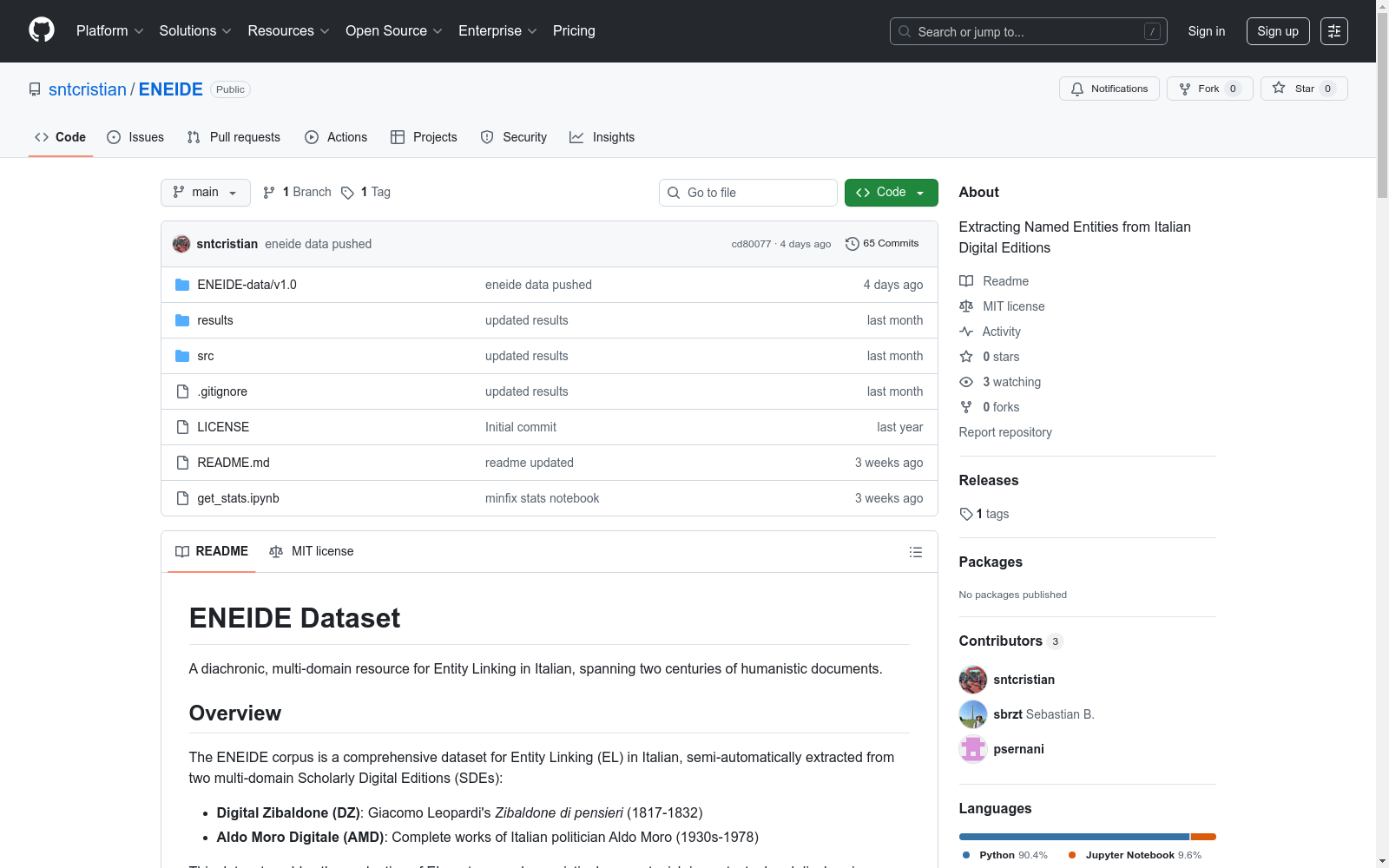Select the Code repository tab

click(x=60, y=137)
